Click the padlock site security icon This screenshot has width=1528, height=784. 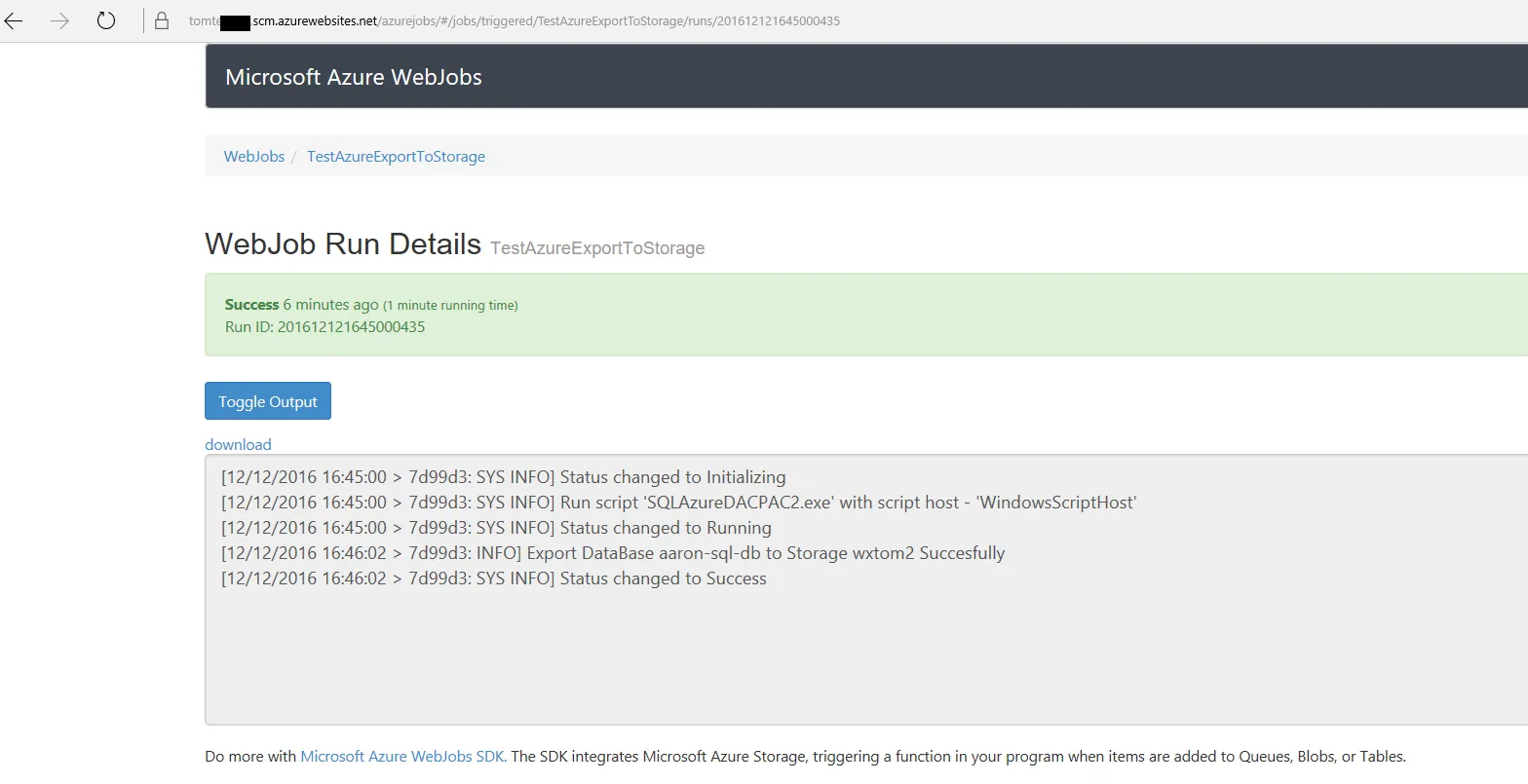162,20
